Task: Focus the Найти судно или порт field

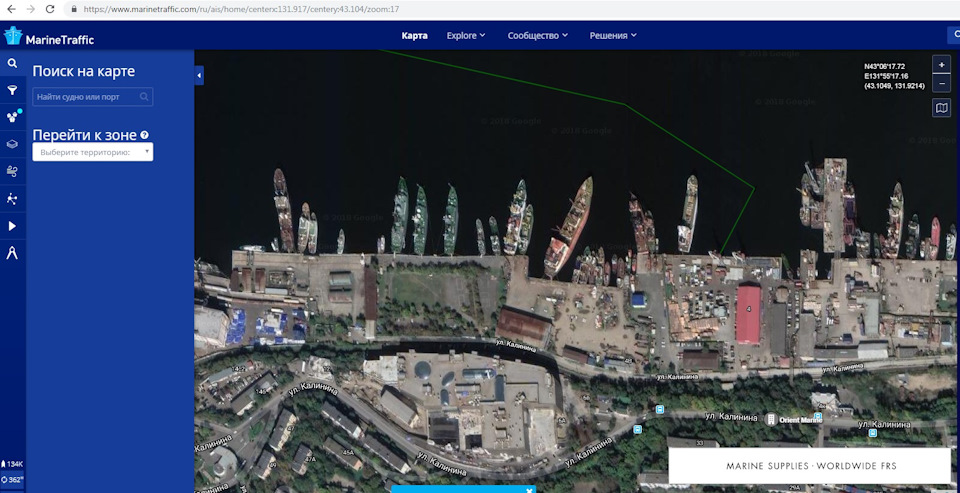Action: click(92, 97)
